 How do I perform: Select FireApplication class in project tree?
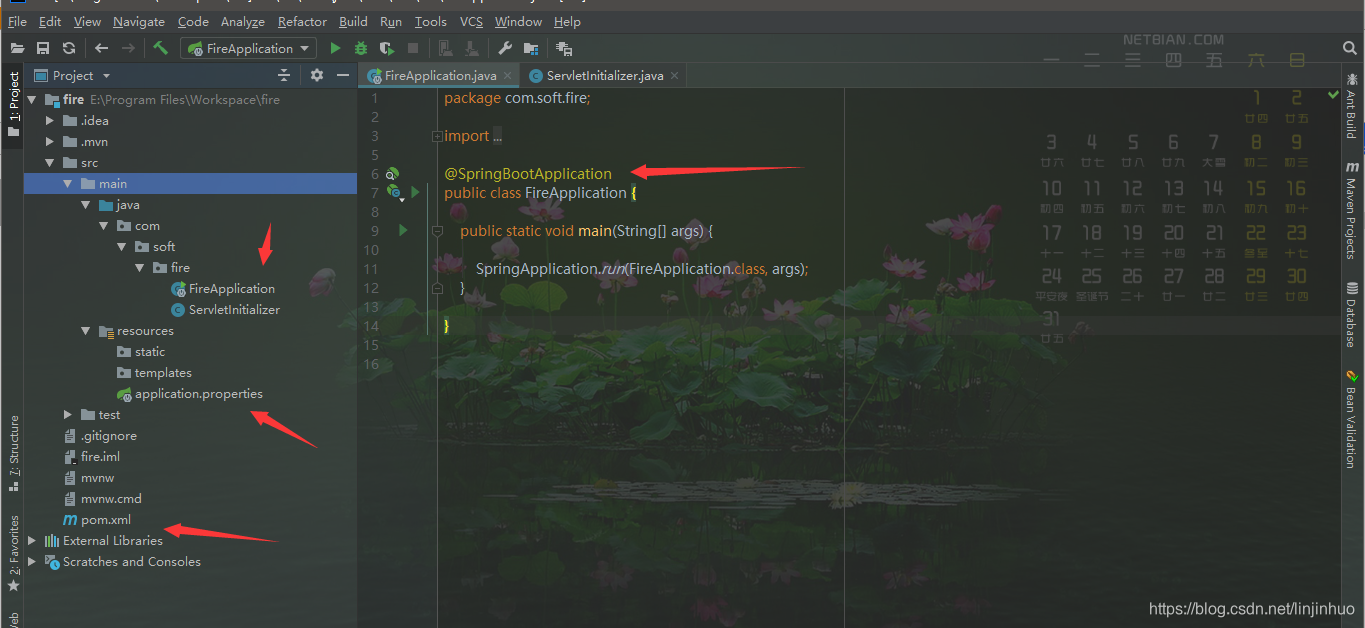[231, 288]
